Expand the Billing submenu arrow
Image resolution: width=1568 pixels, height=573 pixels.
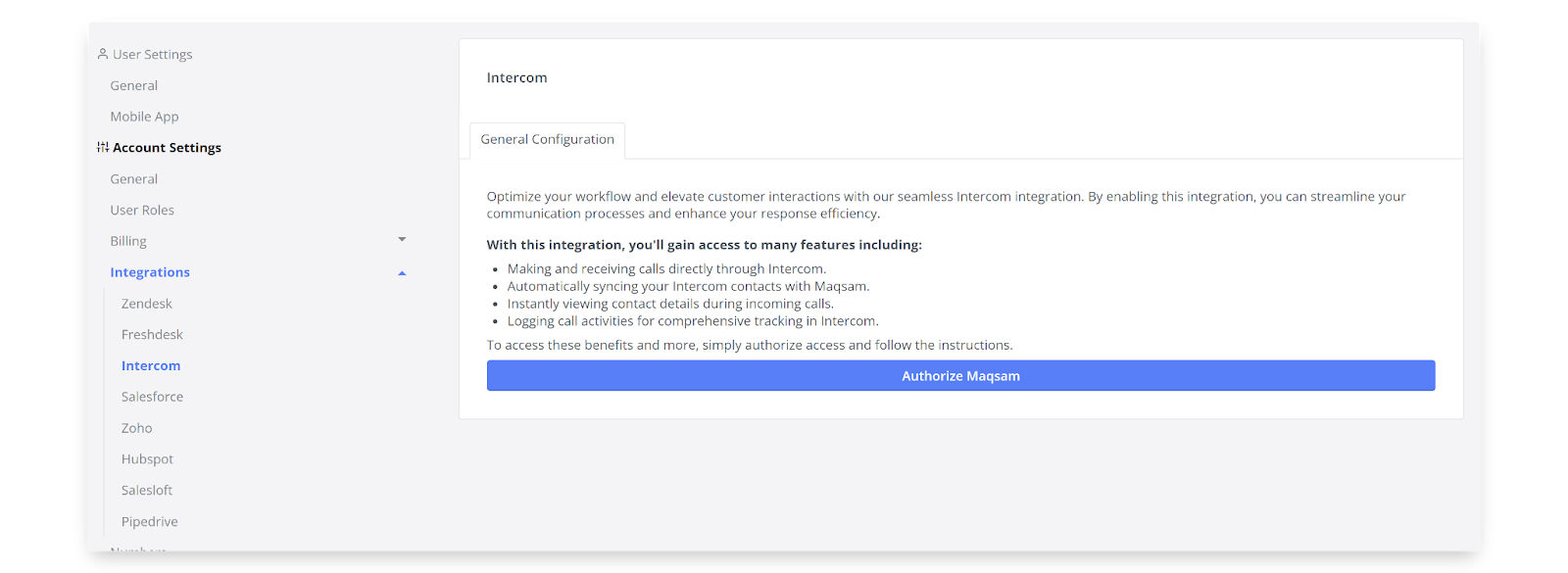[402, 240]
